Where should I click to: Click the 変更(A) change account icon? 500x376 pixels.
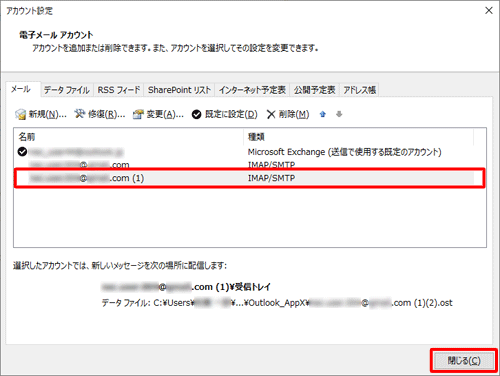138,114
